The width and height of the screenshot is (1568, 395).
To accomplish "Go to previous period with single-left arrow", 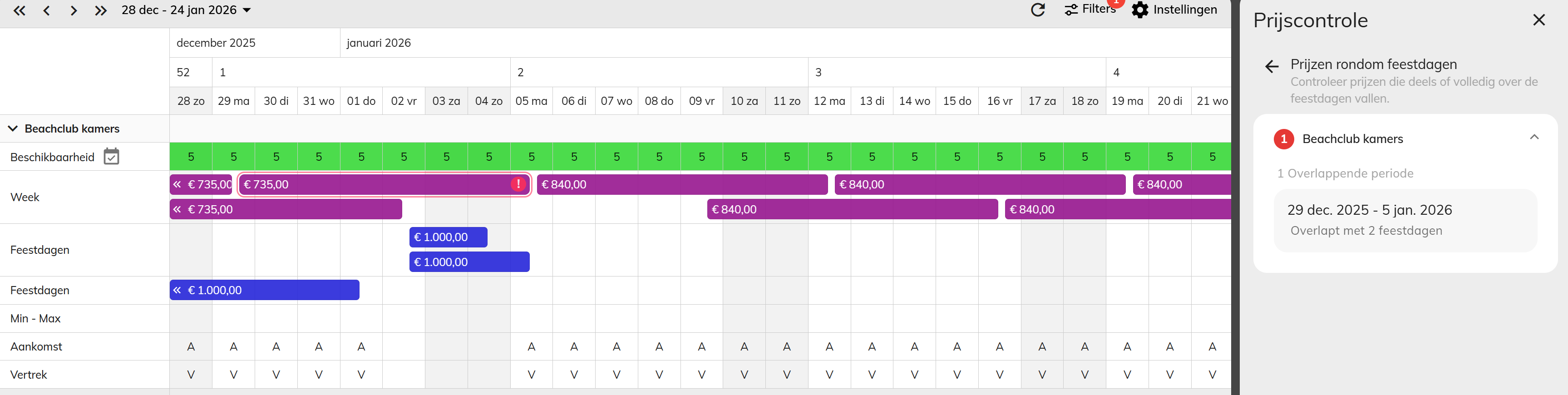I will (46, 10).
